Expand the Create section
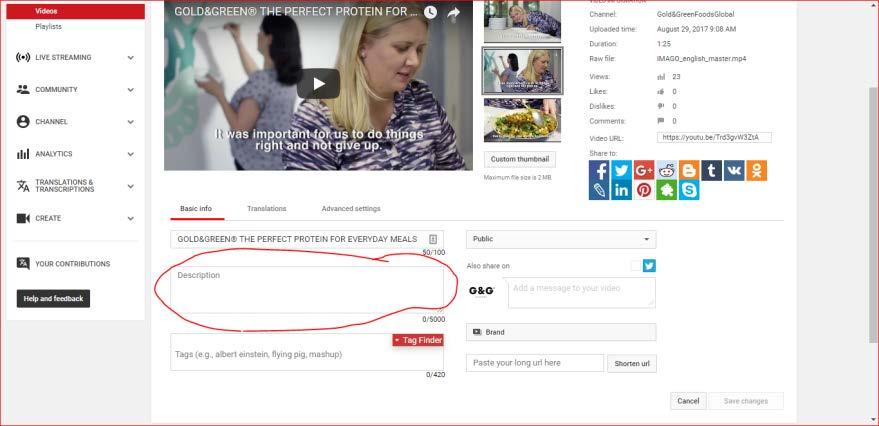This screenshot has width=879, height=426. [131, 219]
